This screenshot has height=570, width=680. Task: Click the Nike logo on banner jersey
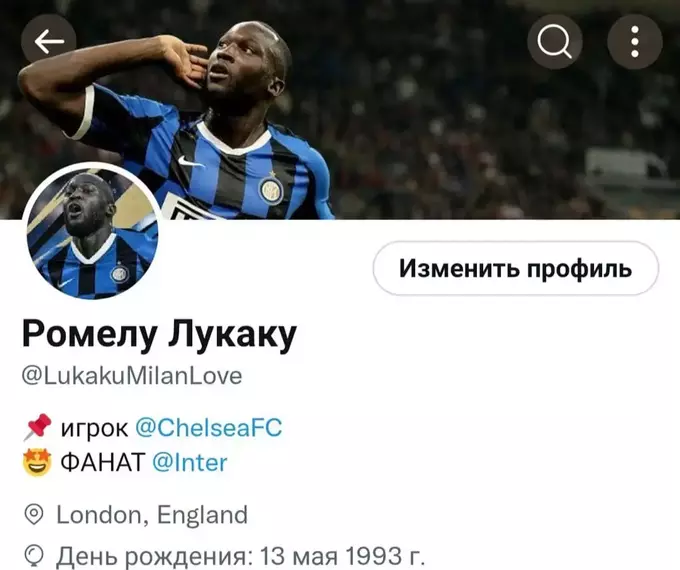coord(190,162)
